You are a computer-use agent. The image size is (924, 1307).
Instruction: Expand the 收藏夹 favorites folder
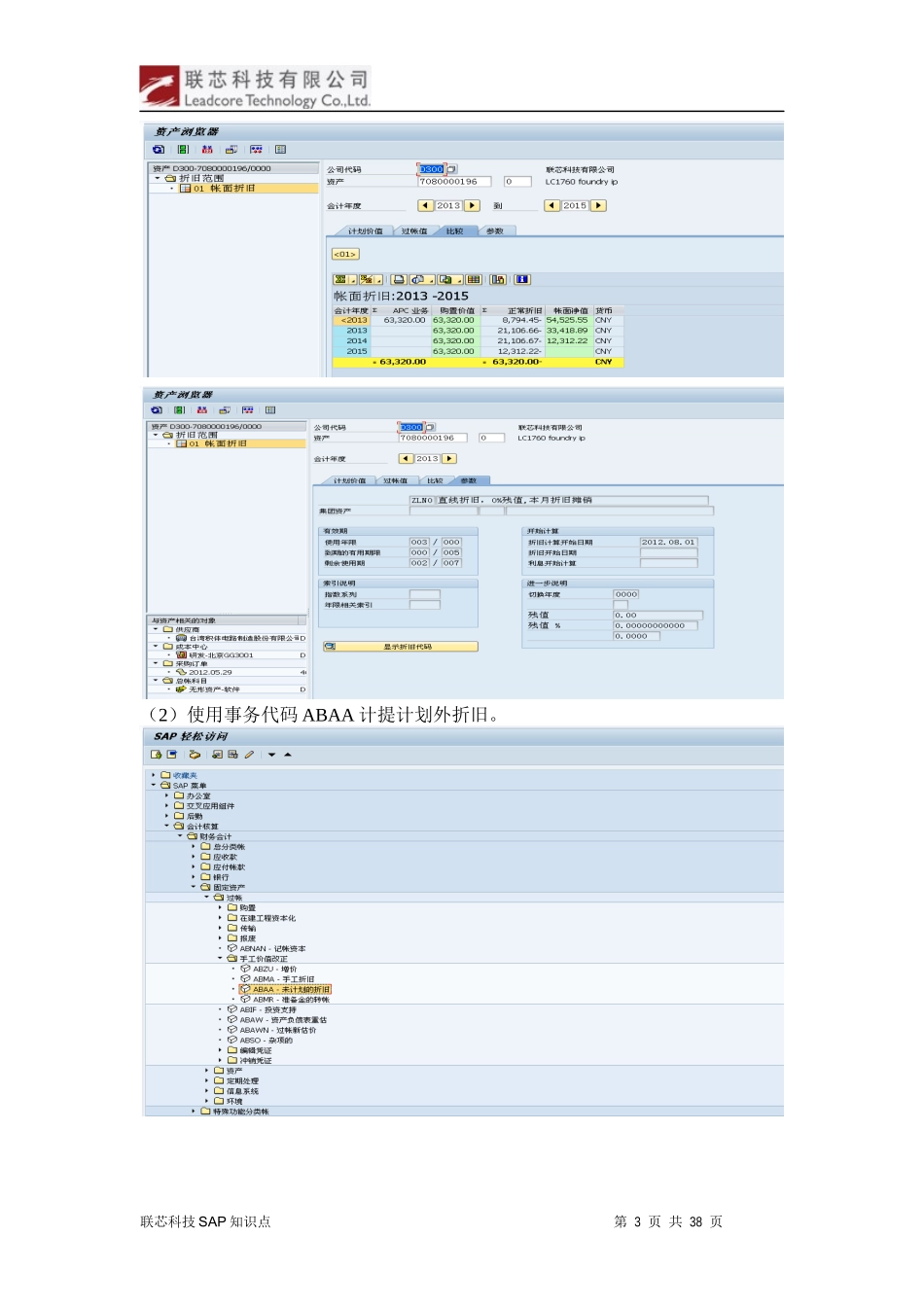coord(154,775)
